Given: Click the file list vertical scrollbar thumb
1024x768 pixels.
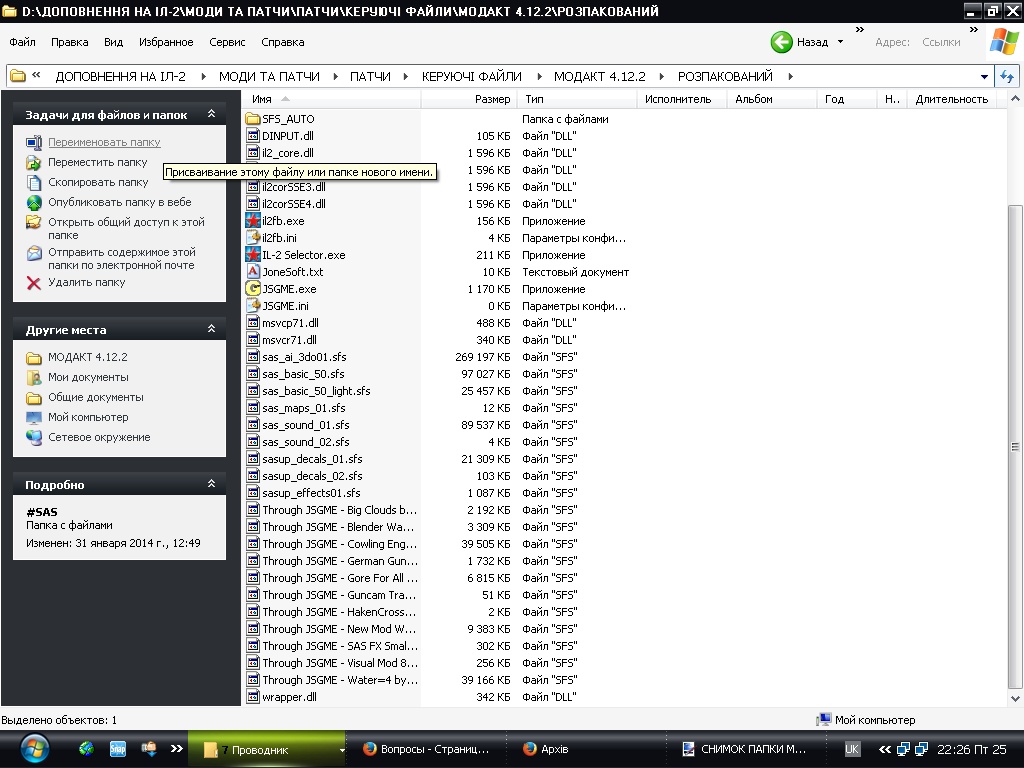Looking at the screenshot, I should click(x=1015, y=447).
